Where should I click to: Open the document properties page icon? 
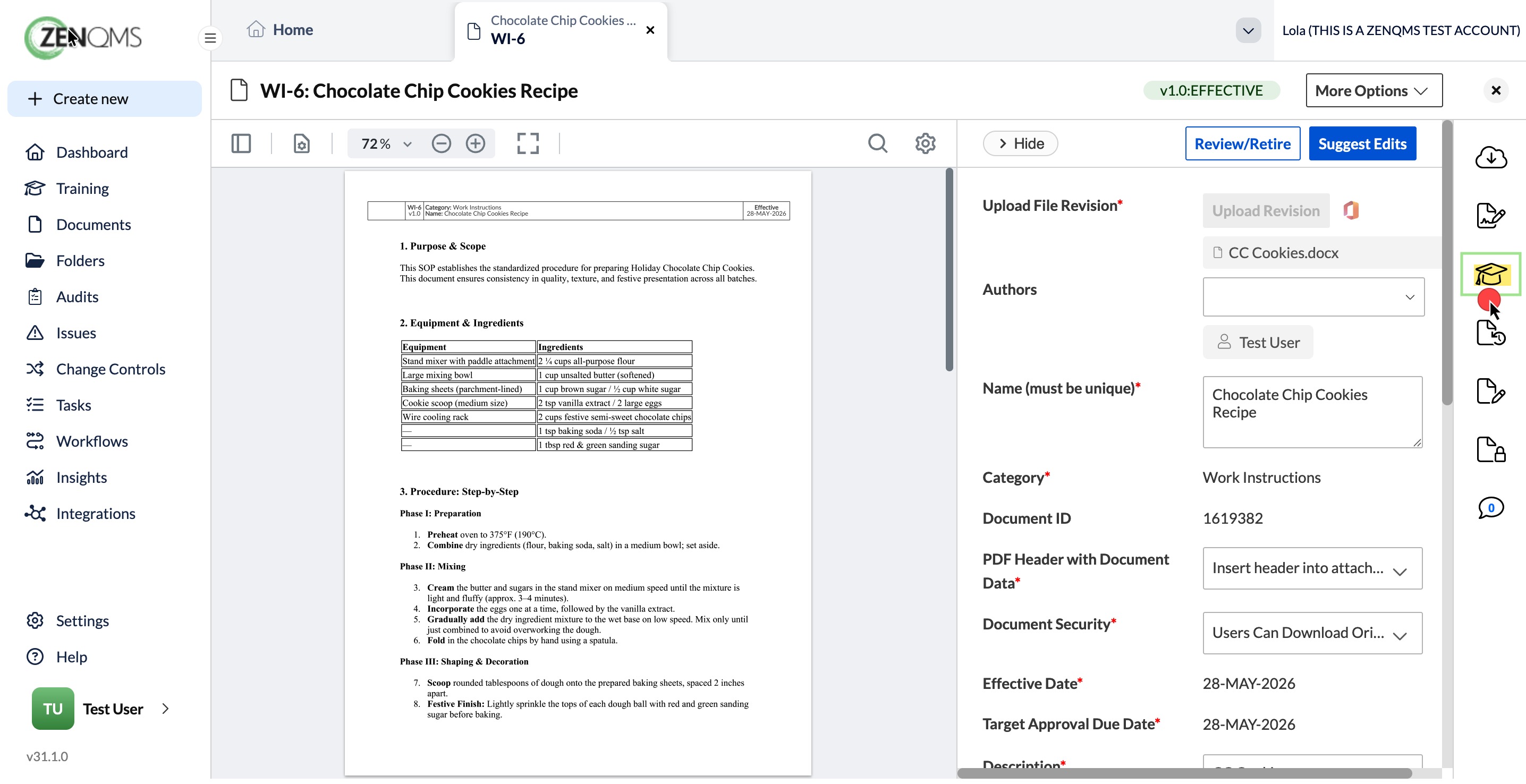[301, 143]
